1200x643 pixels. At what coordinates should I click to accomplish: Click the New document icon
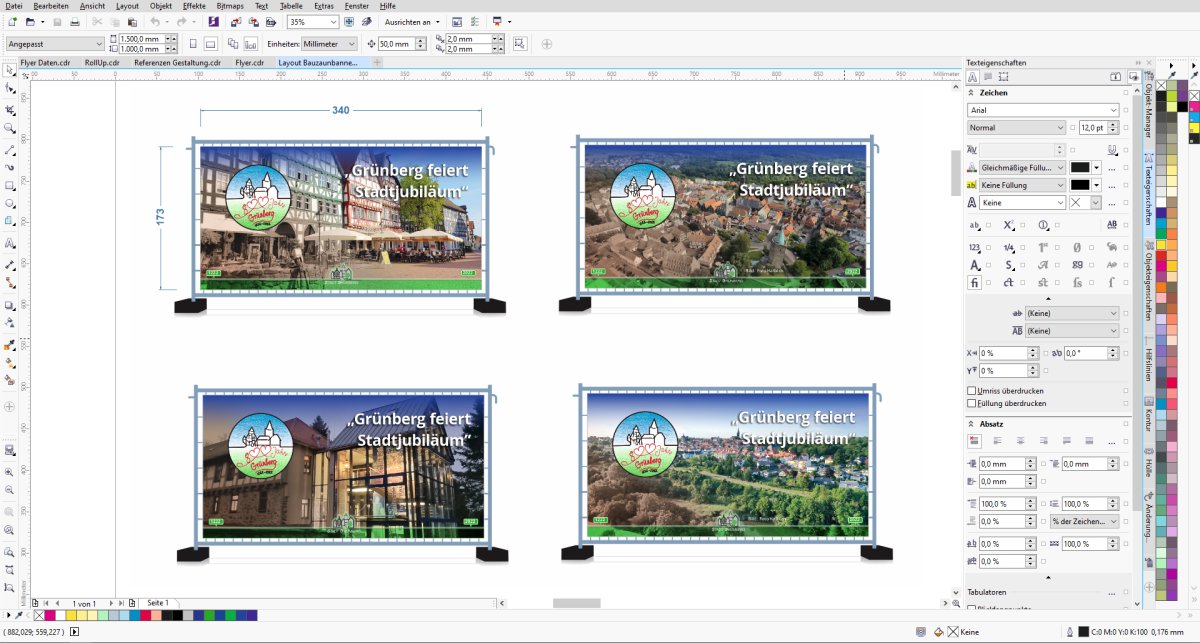coord(12,21)
